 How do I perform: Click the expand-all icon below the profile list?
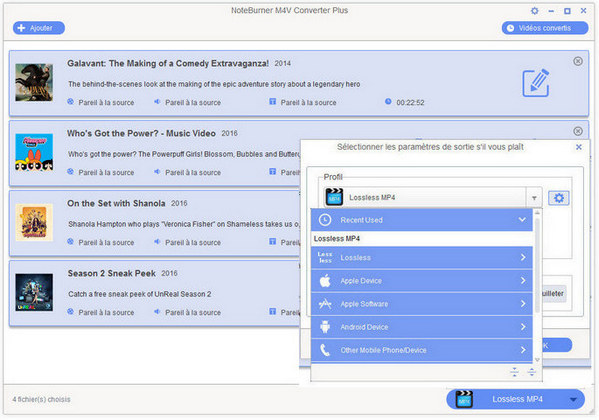point(531,371)
